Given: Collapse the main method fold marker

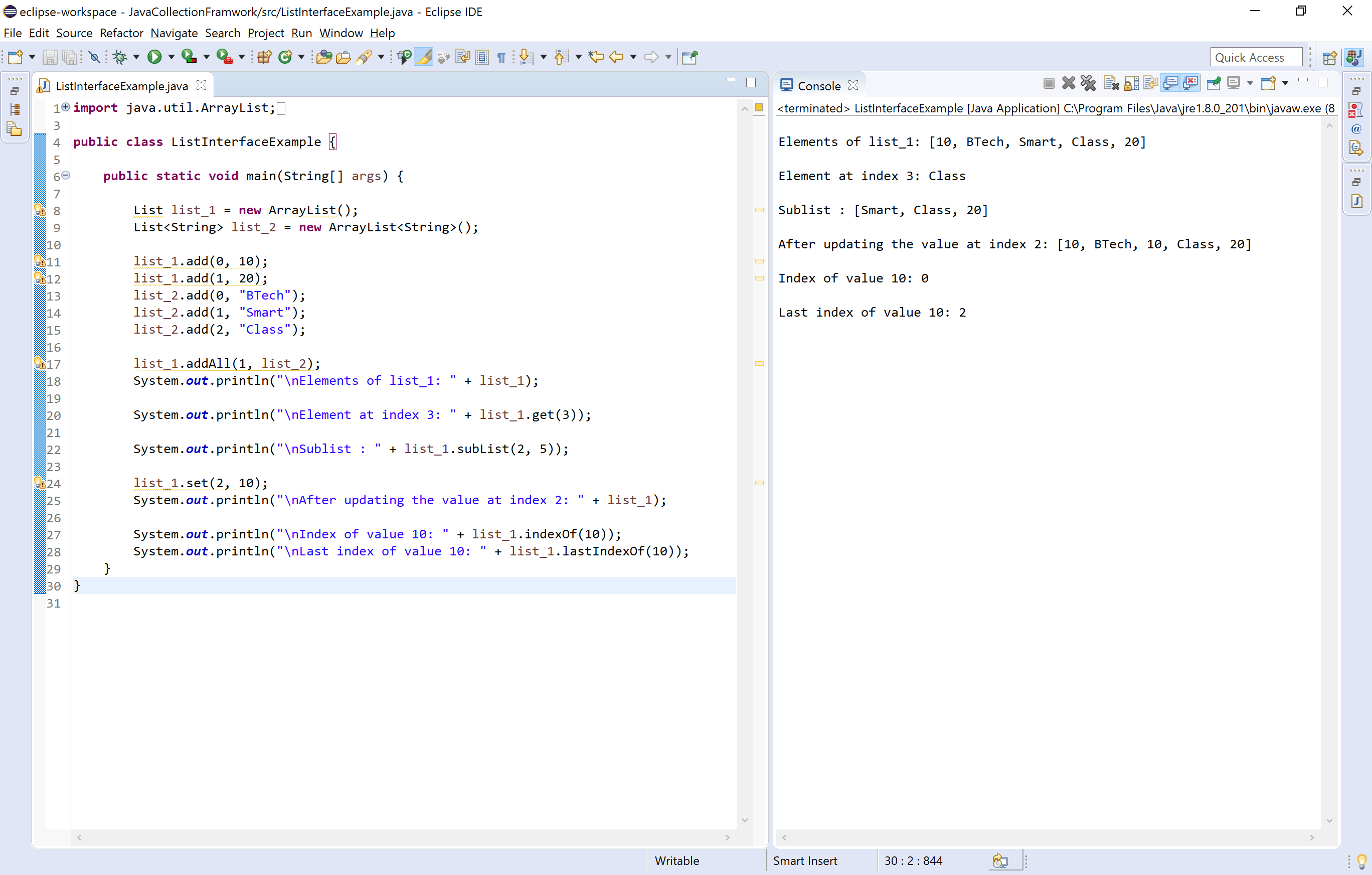Looking at the screenshot, I should 66,176.
